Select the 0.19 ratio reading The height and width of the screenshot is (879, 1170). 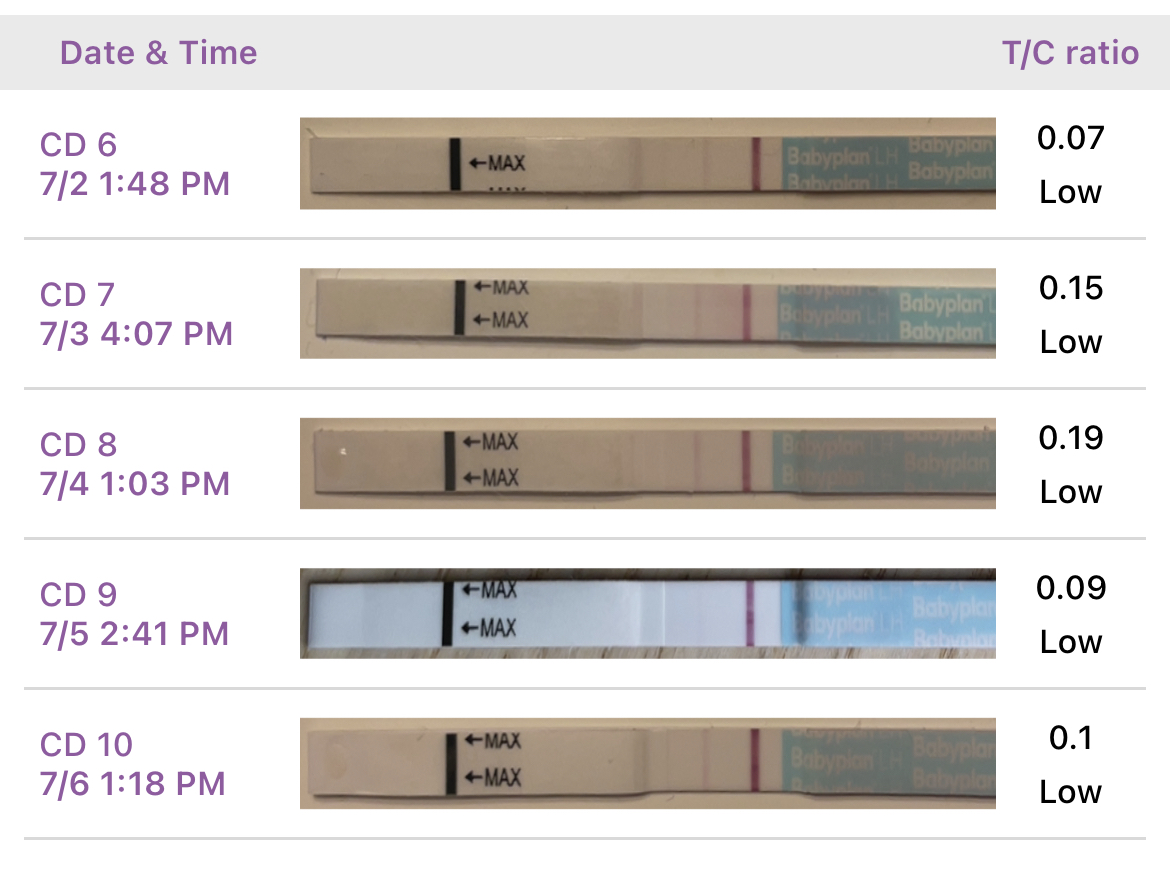pyautogui.click(x=1070, y=438)
